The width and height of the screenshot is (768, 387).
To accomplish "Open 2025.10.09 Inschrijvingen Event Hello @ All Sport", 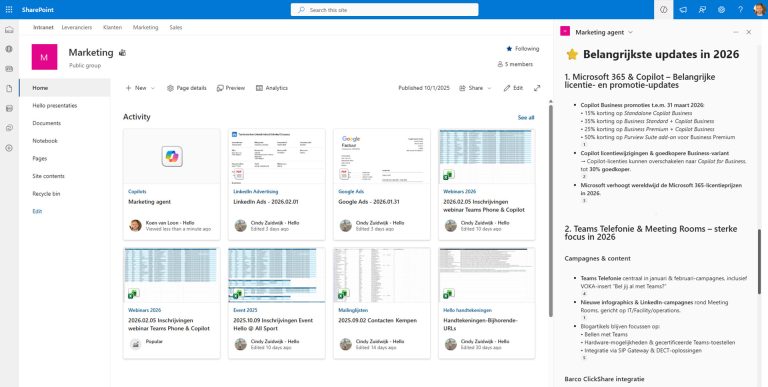I will tap(273, 324).
